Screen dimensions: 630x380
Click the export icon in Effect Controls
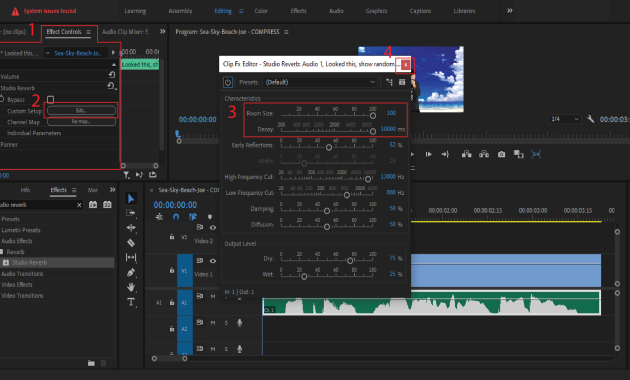pos(153,174)
